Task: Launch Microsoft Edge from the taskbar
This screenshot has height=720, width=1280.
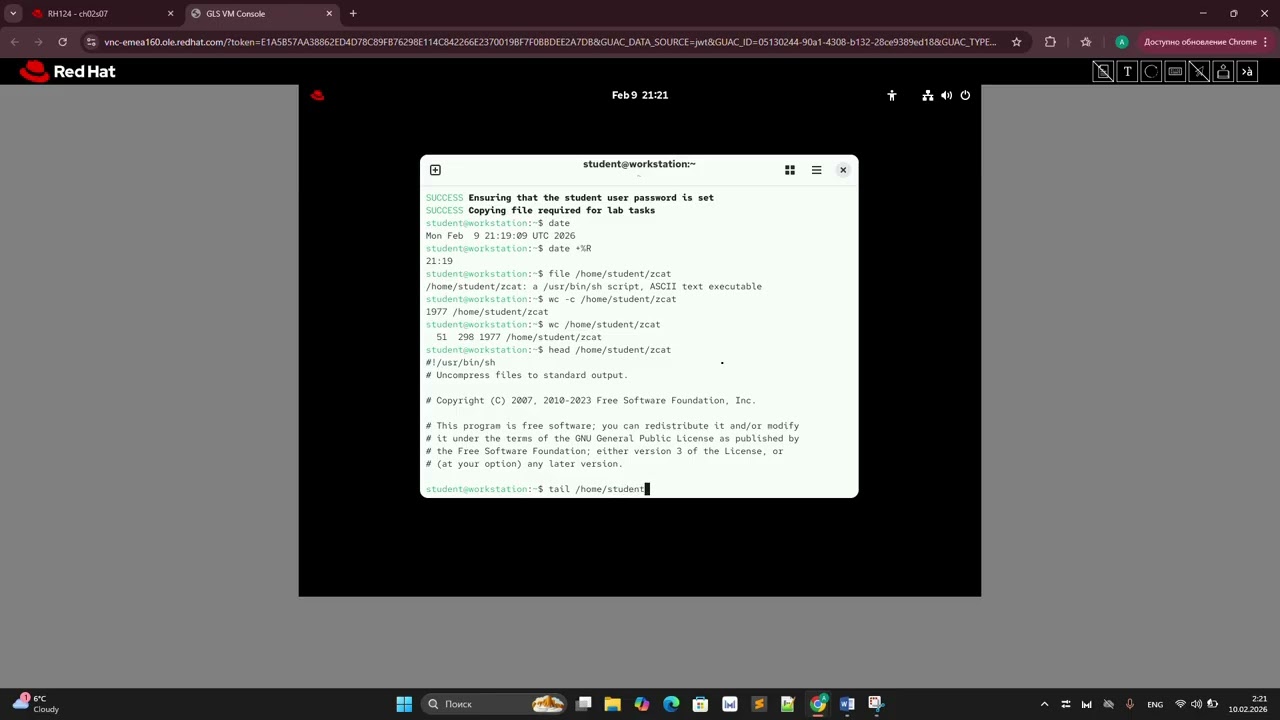Action: pos(671,704)
